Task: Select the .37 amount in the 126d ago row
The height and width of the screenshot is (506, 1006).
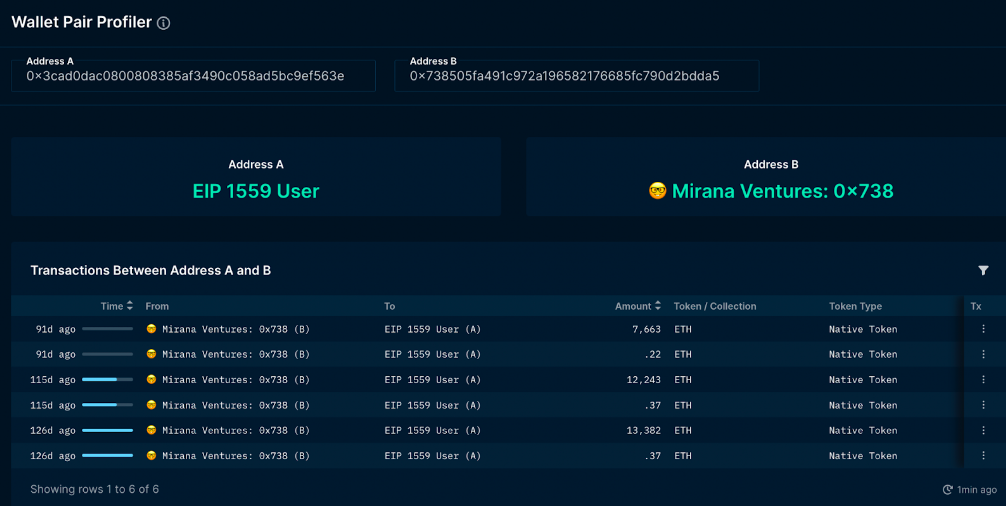Action: (x=652, y=456)
